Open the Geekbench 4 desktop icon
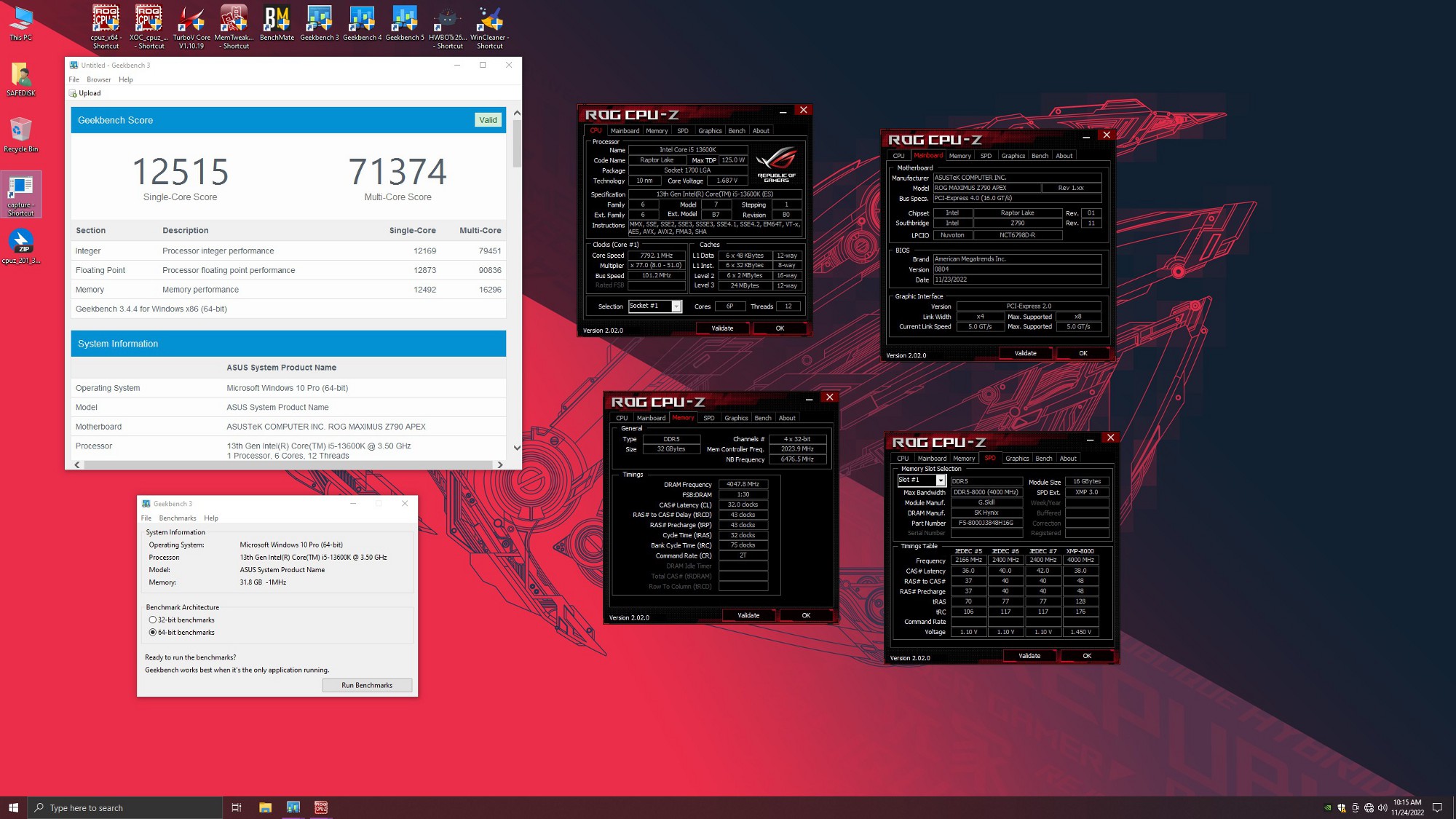Screen dimensions: 1456x819 [362, 23]
